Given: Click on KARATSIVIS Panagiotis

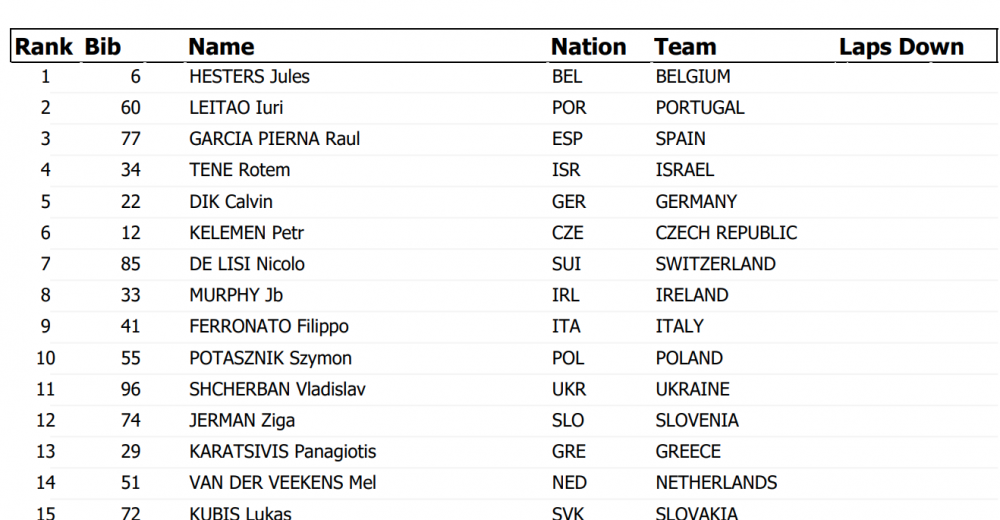Looking at the screenshot, I should (283, 452).
